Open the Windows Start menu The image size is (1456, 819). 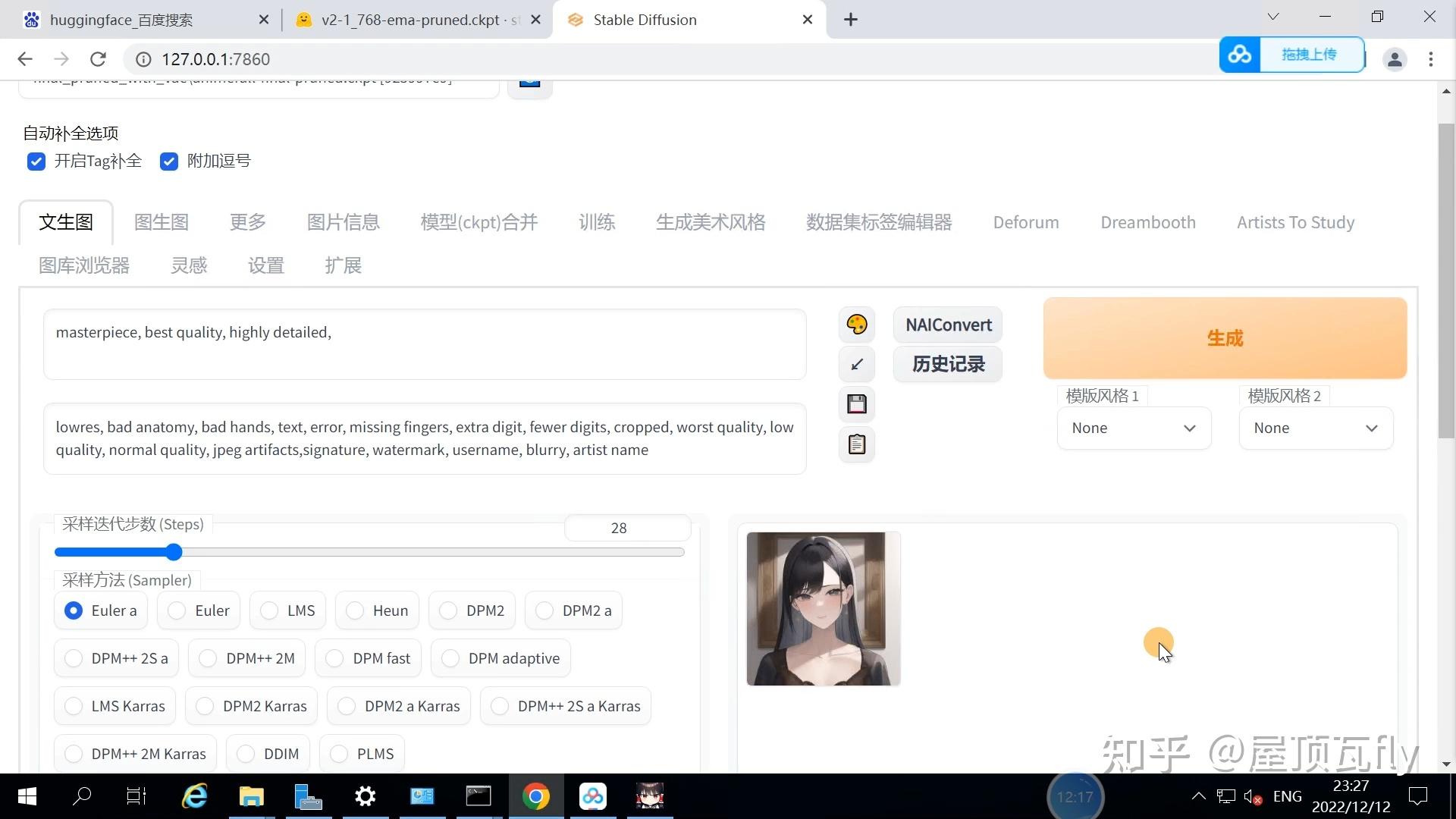click(x=27, y=796)
